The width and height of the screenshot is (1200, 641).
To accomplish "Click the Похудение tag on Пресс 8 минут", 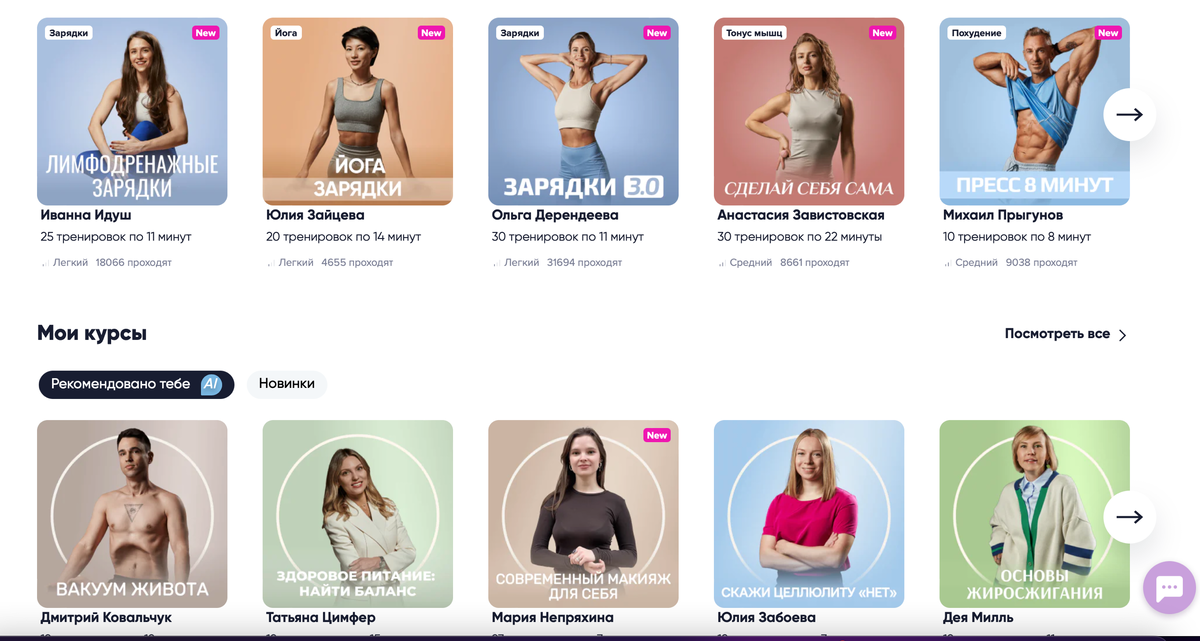I will (977, 33).
